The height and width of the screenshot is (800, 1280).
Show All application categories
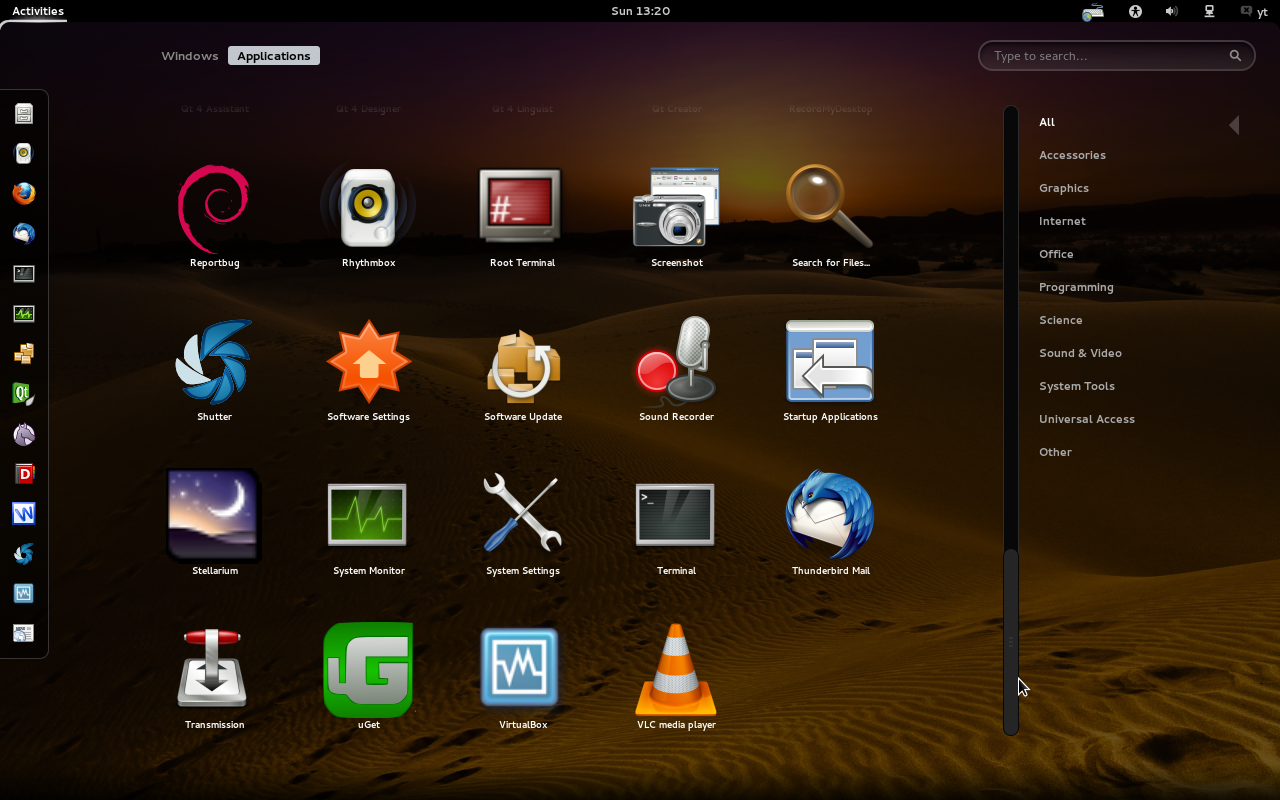1047,122
